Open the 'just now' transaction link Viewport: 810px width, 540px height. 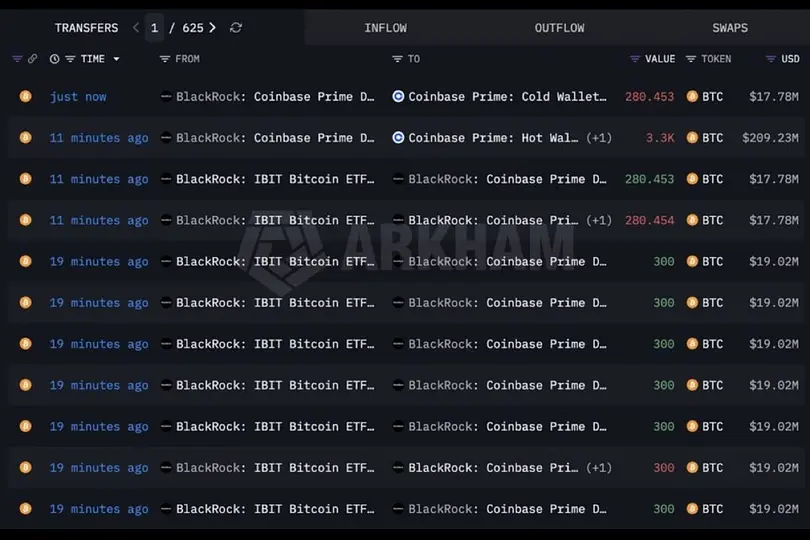click(78, 97)
